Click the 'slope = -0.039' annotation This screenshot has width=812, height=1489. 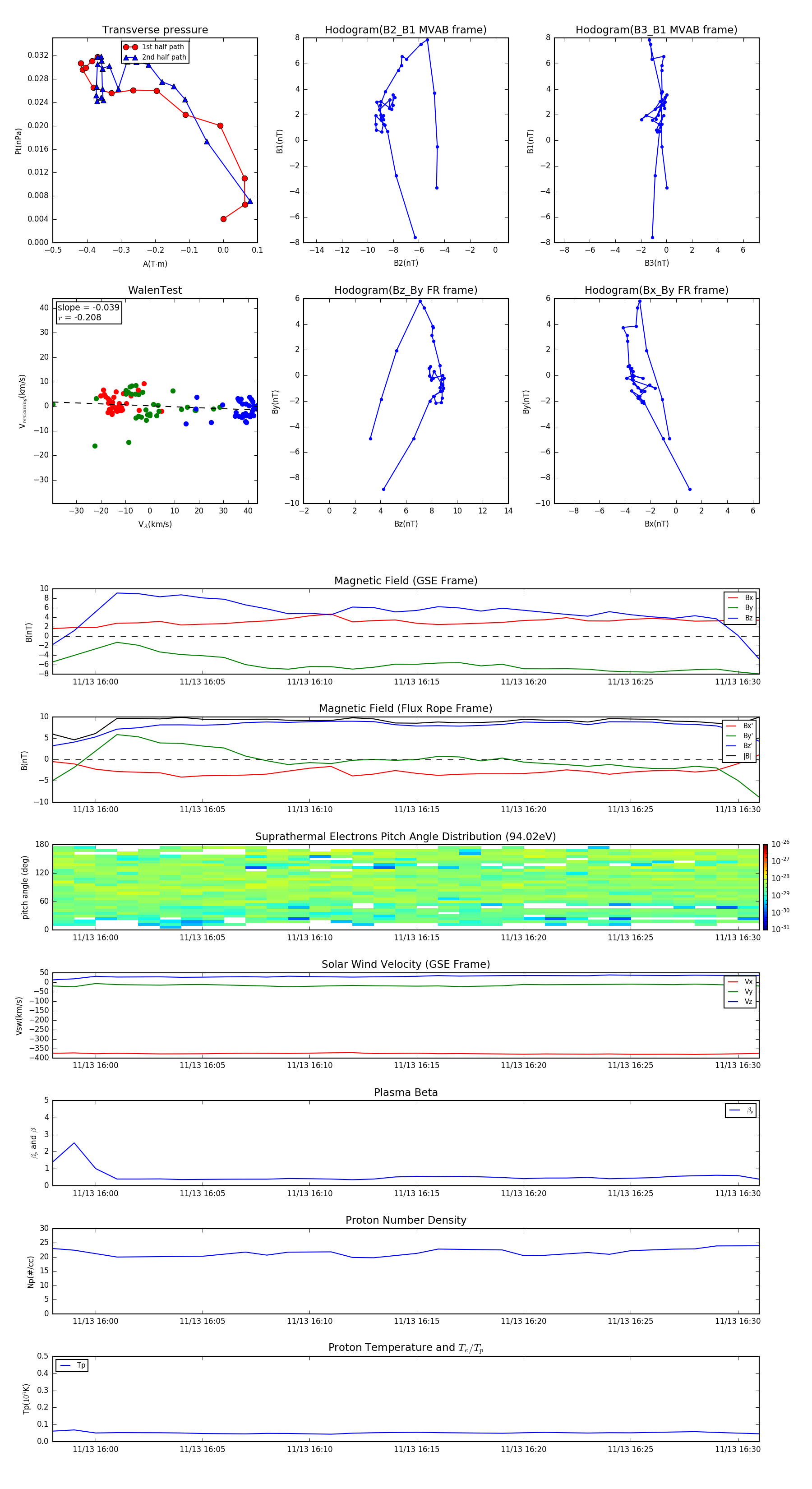88,308
